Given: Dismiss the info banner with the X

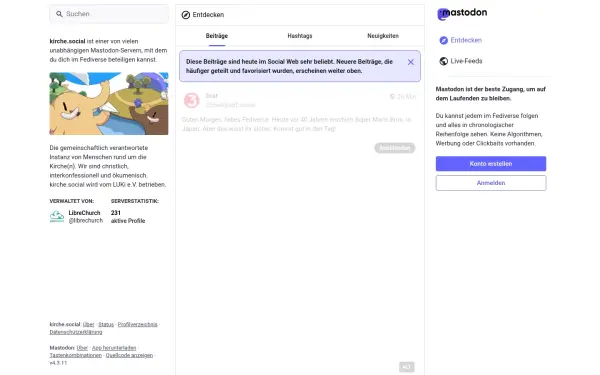Looking at the screenshot, I should pos(411,62).
